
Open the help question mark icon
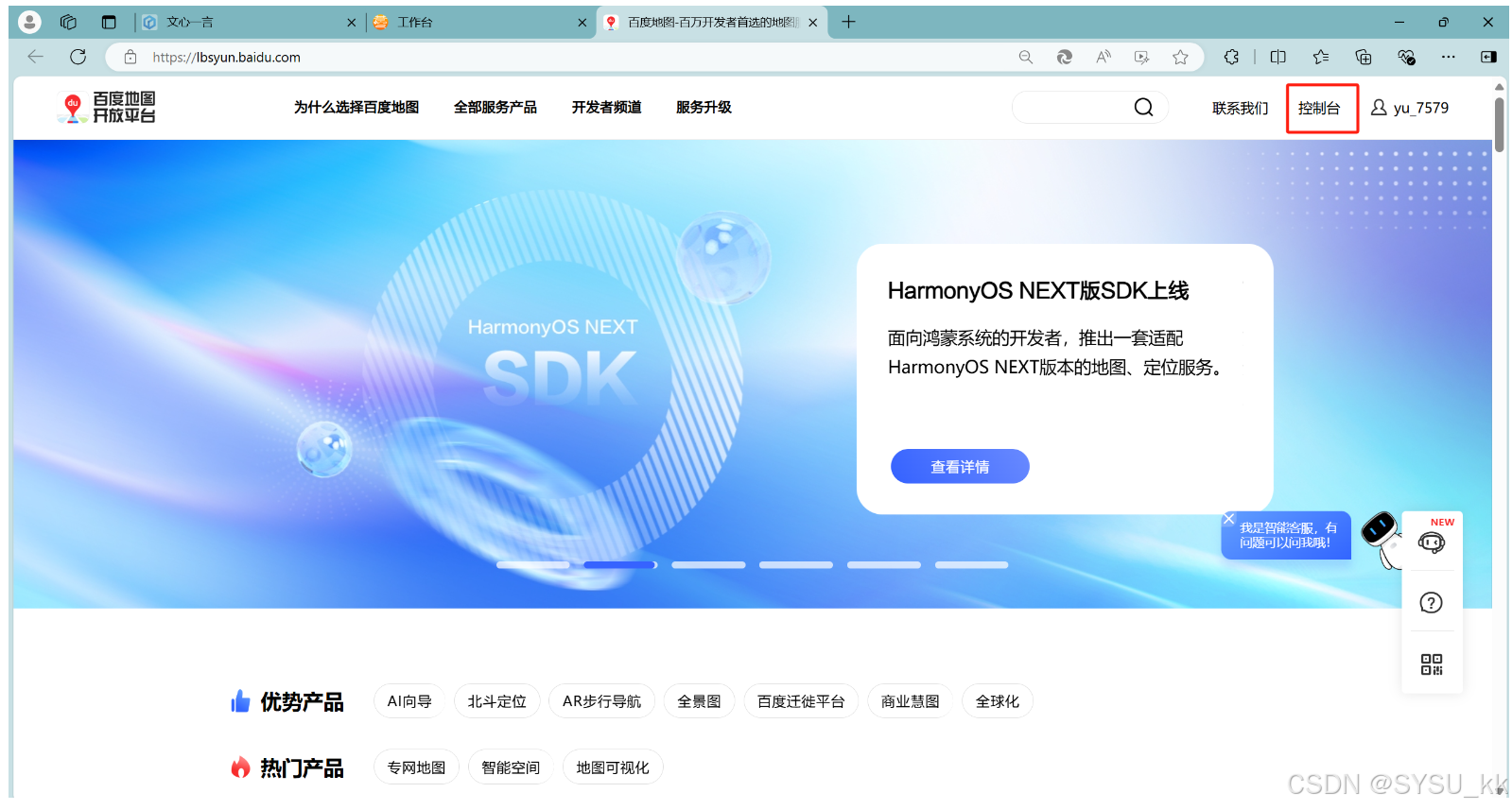tap(1431, 603)
